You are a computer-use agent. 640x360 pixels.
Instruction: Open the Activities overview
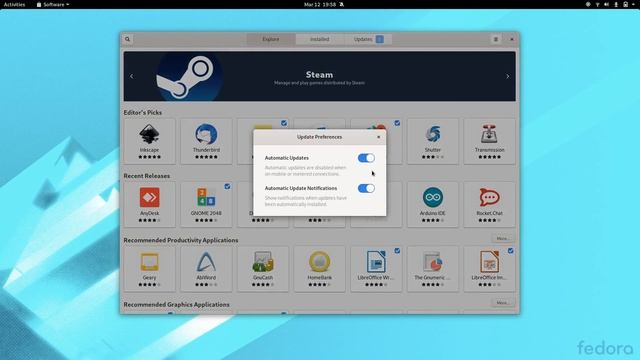pyautogui.click(x=14, y=4)
